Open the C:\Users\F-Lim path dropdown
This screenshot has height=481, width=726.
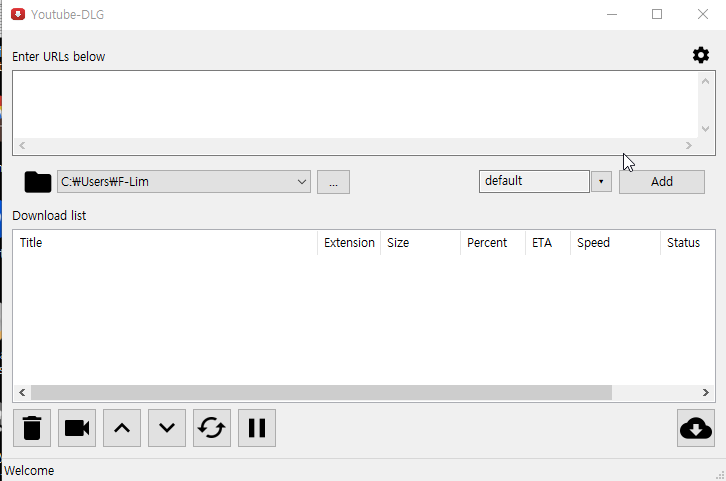184,181
